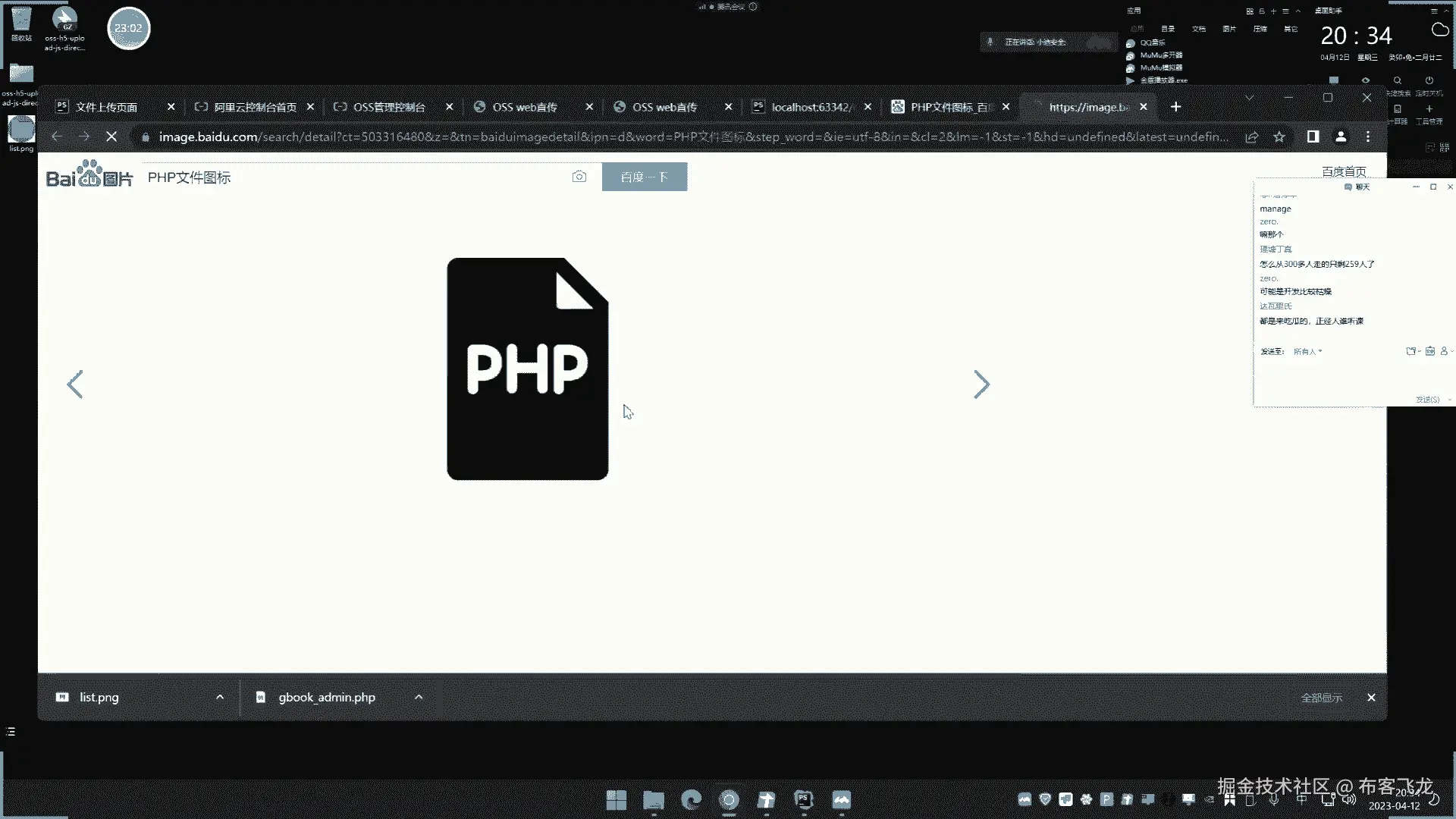
Task: Open the tab search dropdown arrow
Action: [x=1249, y=98]
